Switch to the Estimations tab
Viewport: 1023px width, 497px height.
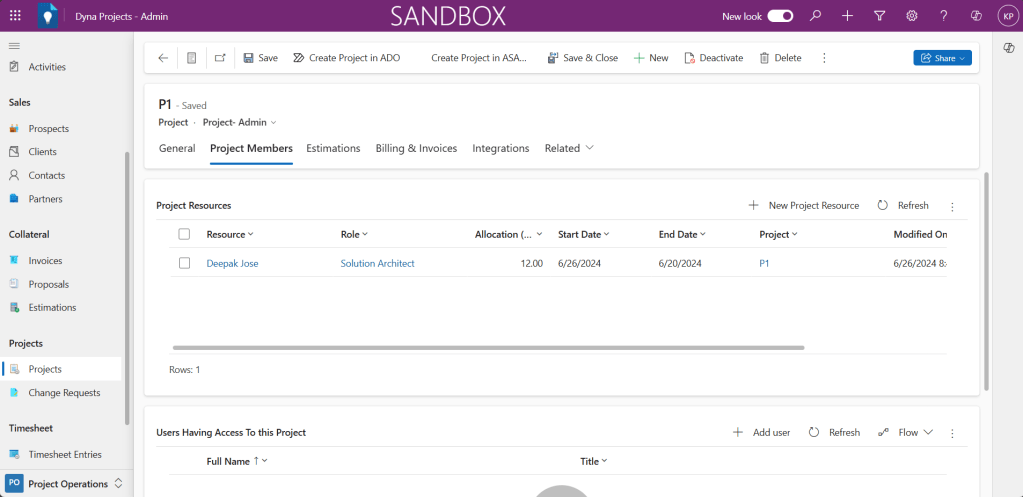(x=333, y=148)
